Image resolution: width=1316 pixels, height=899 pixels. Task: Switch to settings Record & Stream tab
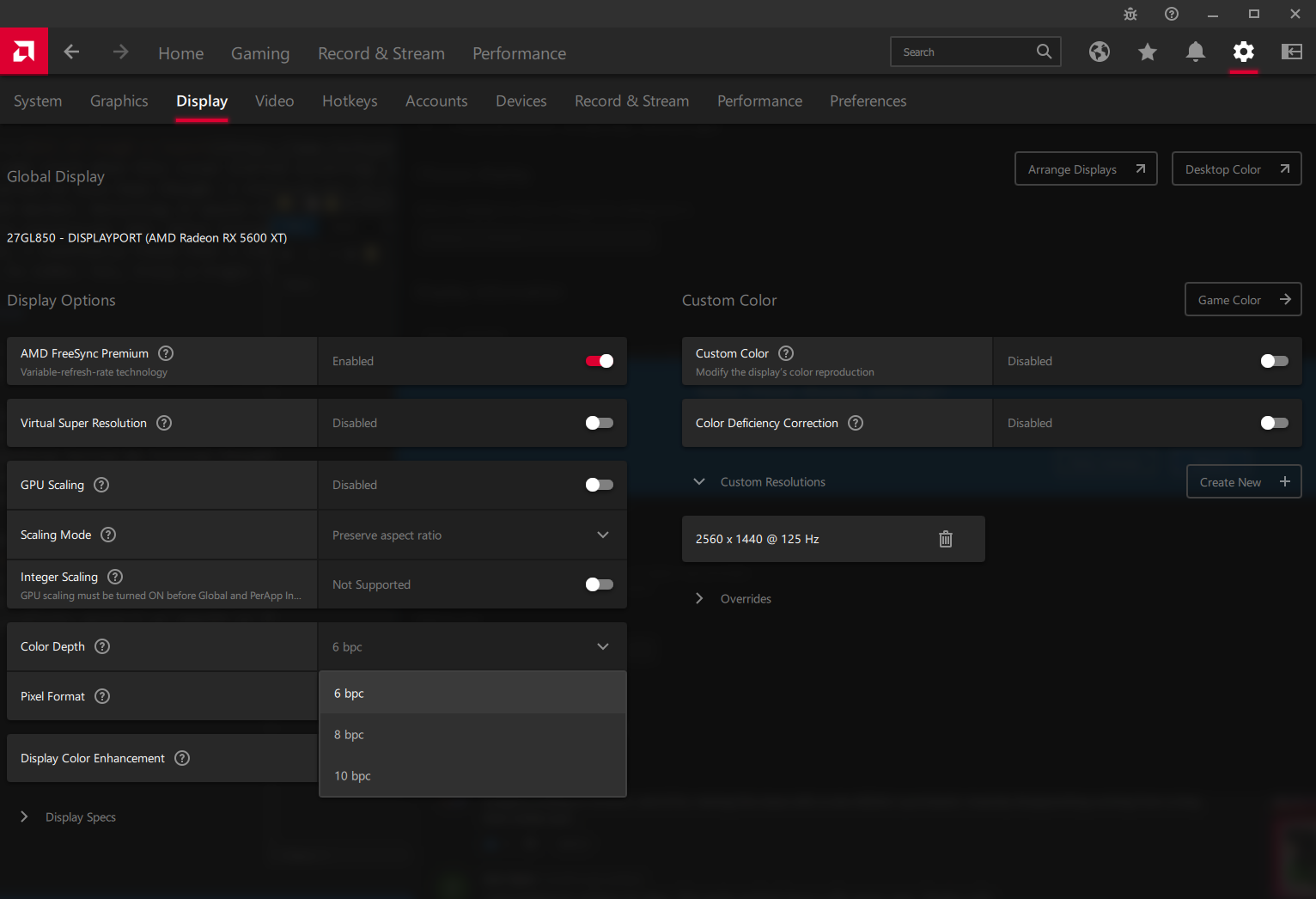(x=632, y=101)
